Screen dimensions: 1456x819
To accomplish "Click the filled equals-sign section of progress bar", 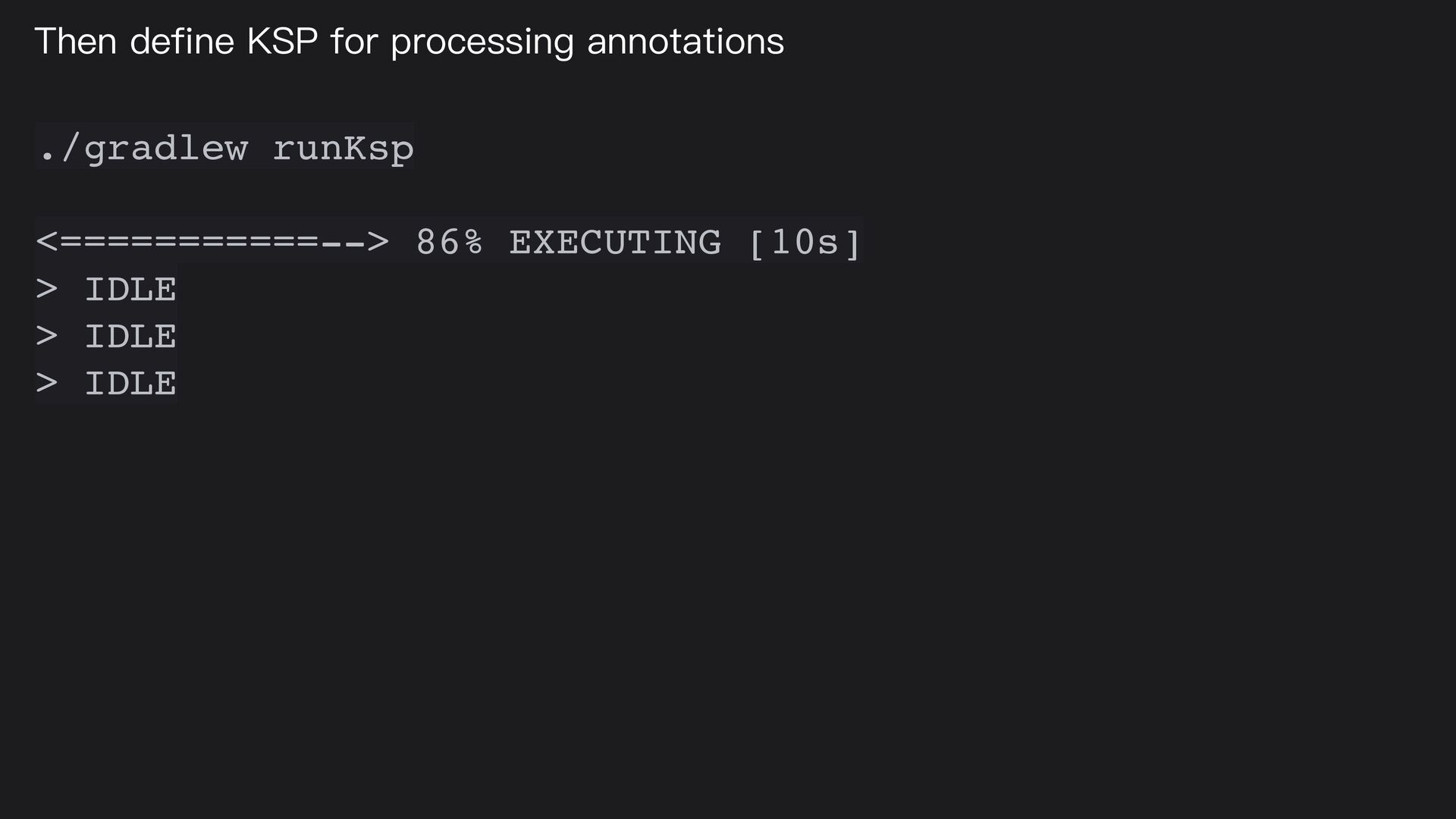I will tap(190, 242).
